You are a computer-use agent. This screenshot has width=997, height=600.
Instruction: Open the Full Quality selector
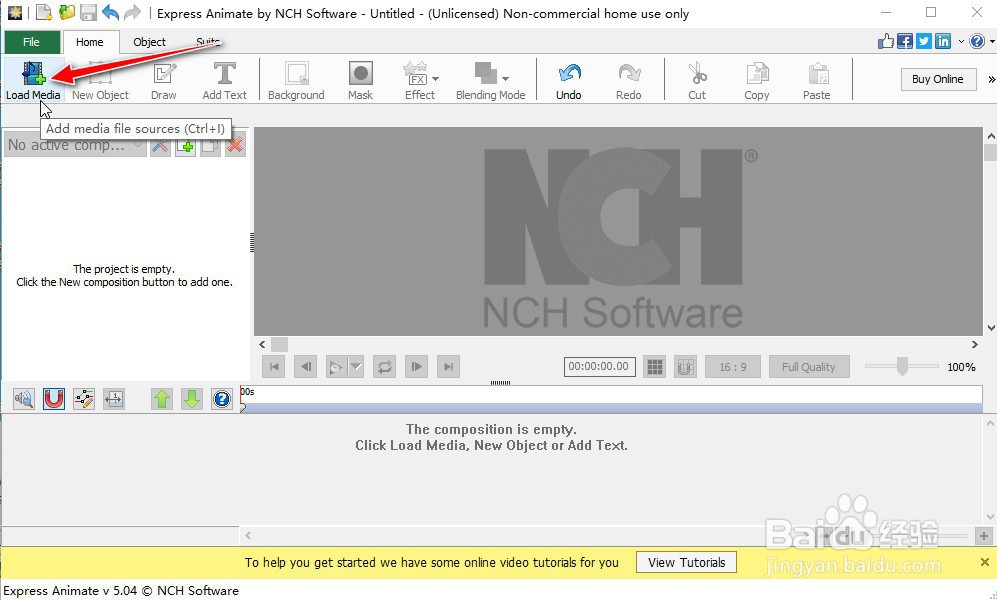pos(809,367)
